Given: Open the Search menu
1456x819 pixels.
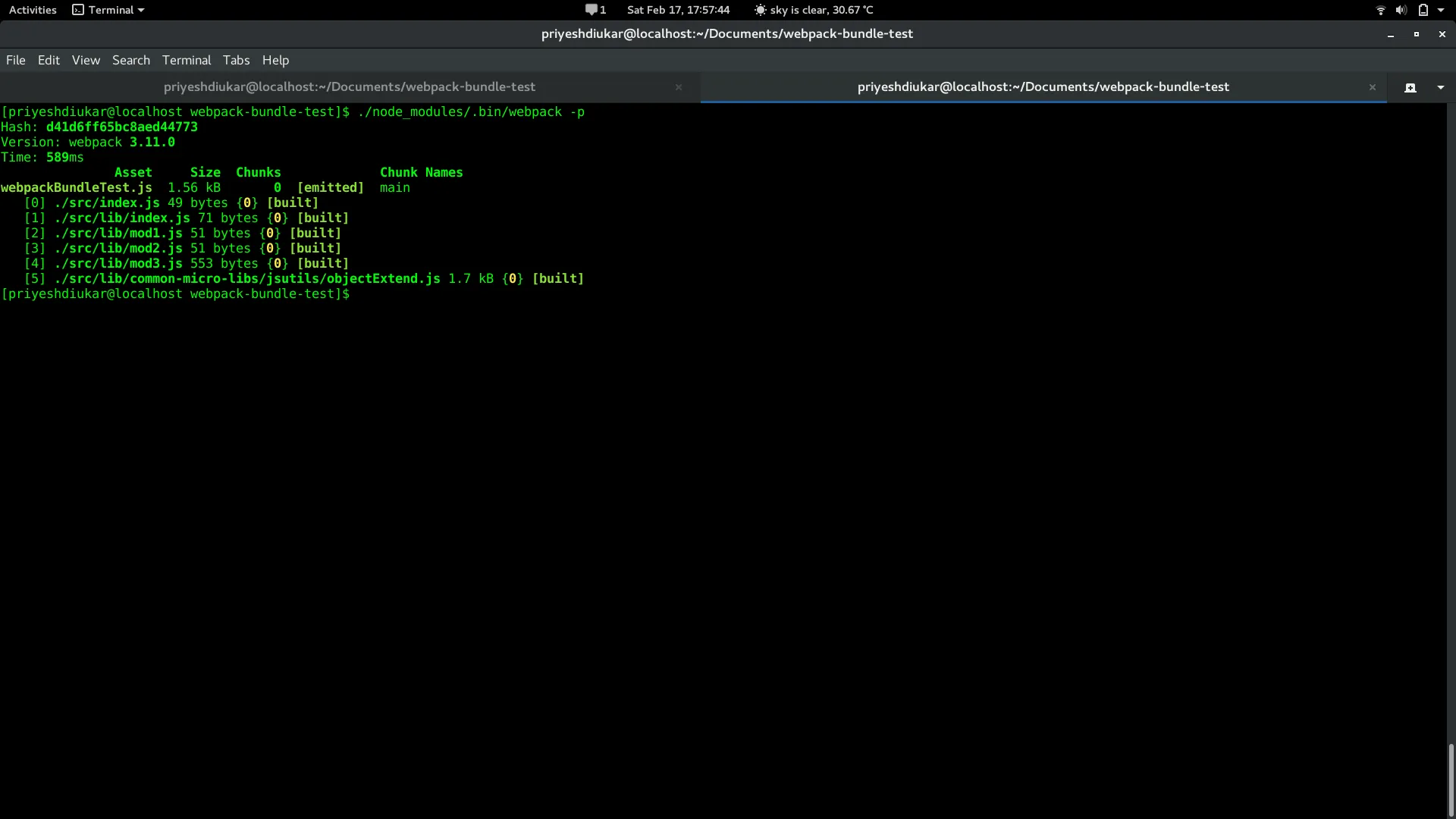Looking at the screenshot, I should tap(131, 60).
